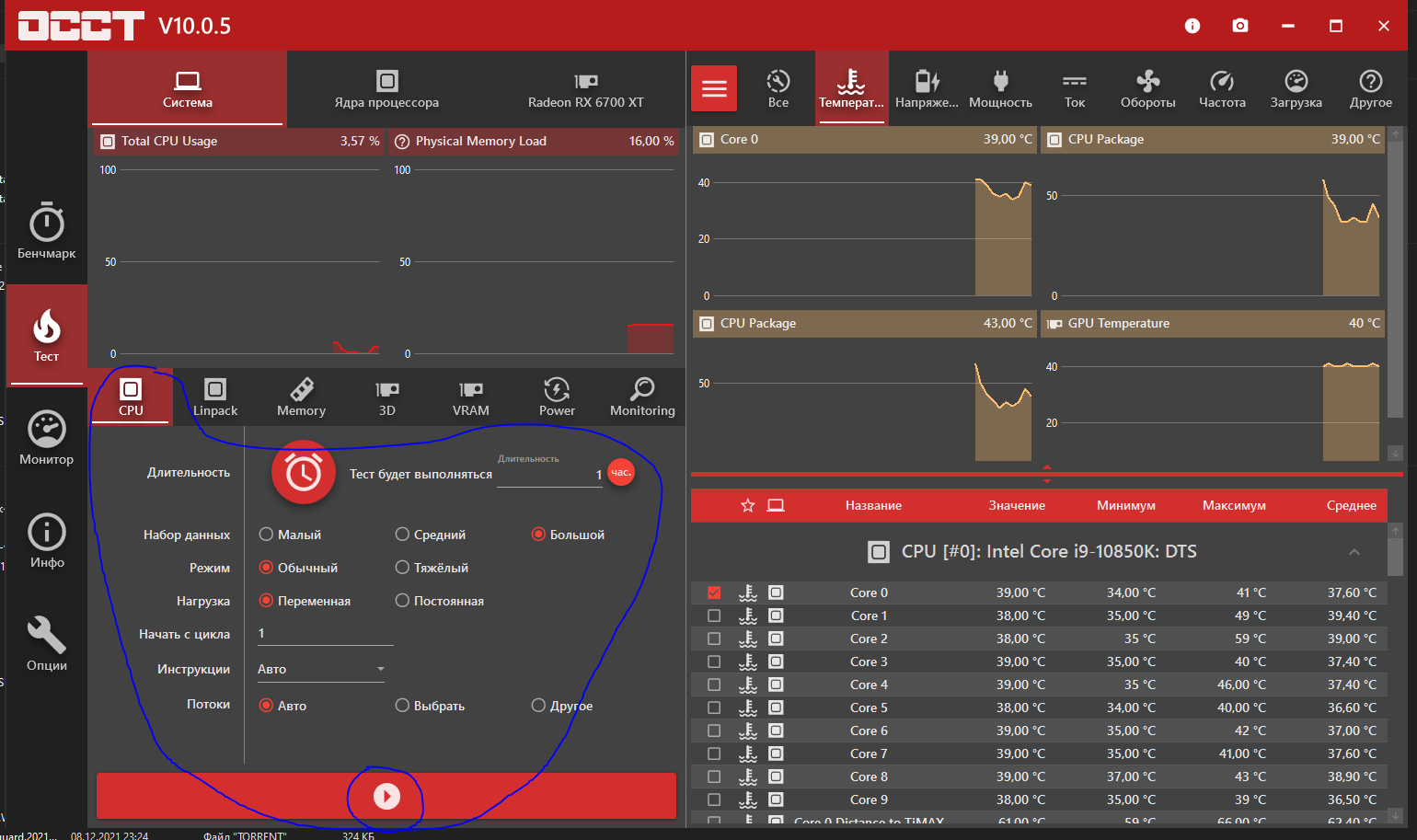Image resolution: width=1417 pixels, height=840 pixels.
Task: Open the Монитор gauge sidebar section
Action: tap(47, 438)
